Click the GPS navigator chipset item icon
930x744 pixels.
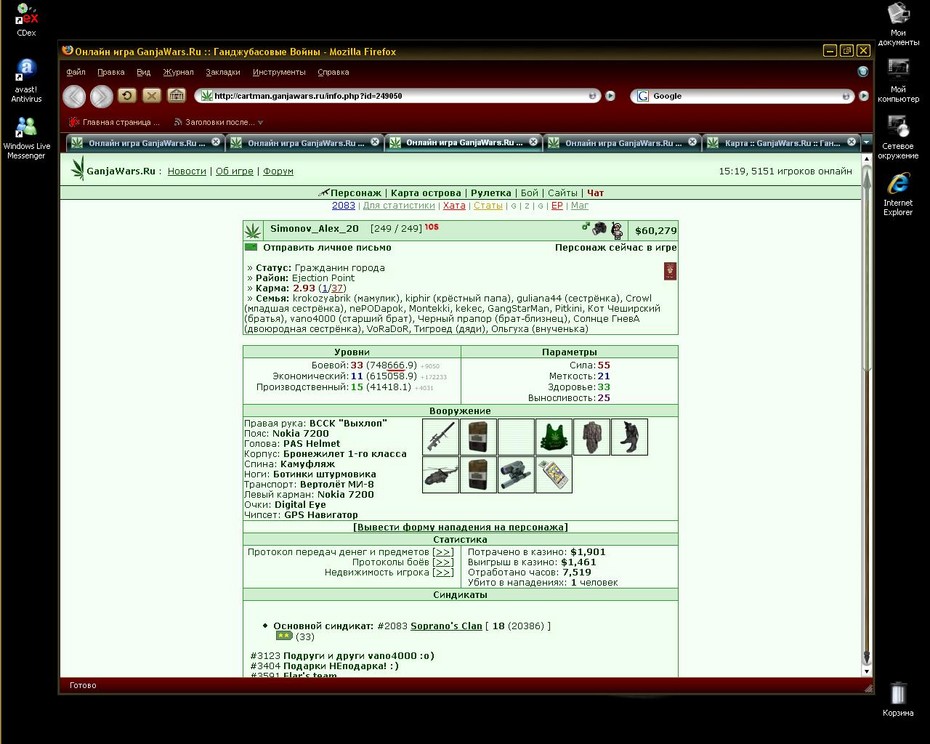[554, 474]
